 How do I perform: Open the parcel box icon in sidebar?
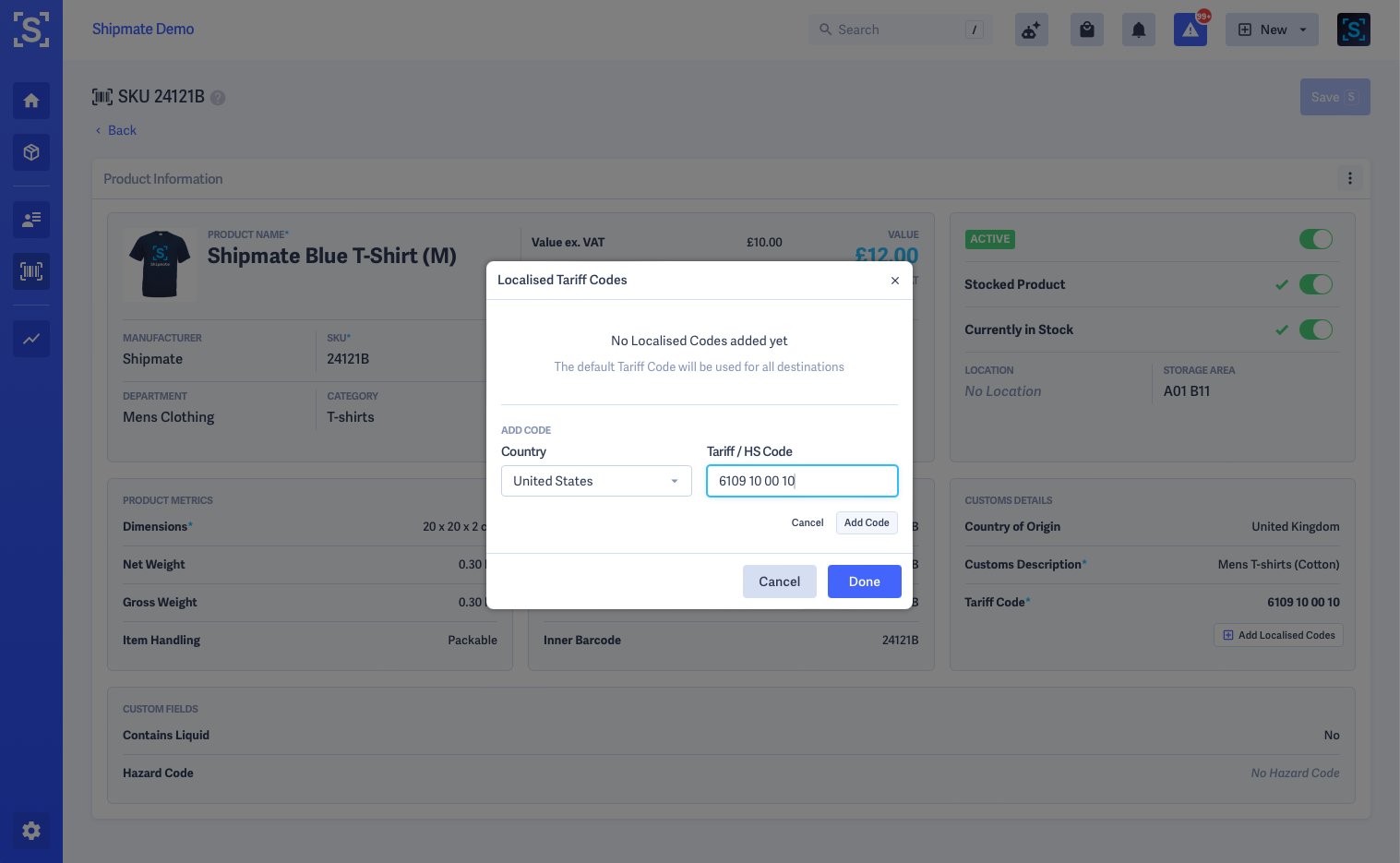pyautogui.click(x=31, y=152)
